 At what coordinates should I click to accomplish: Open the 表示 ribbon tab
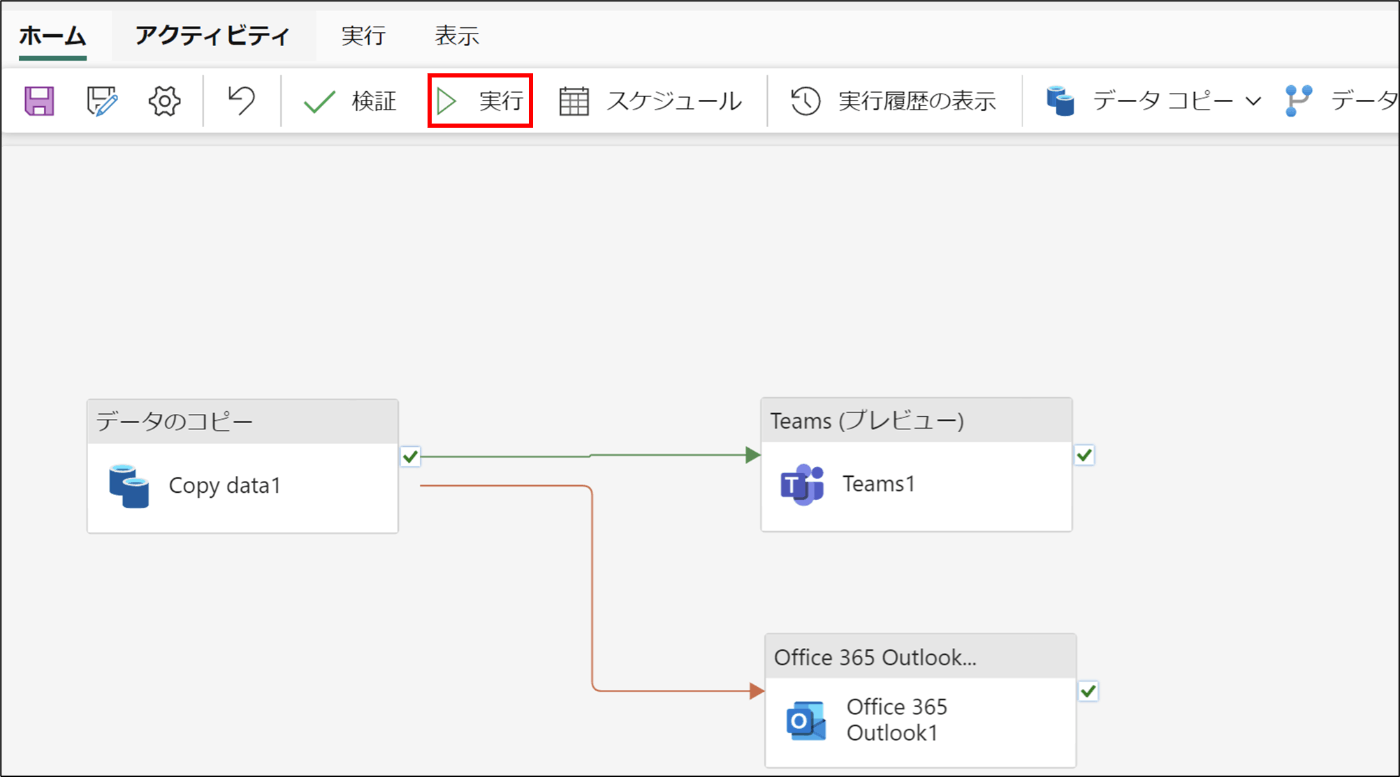tap(457, 36)
